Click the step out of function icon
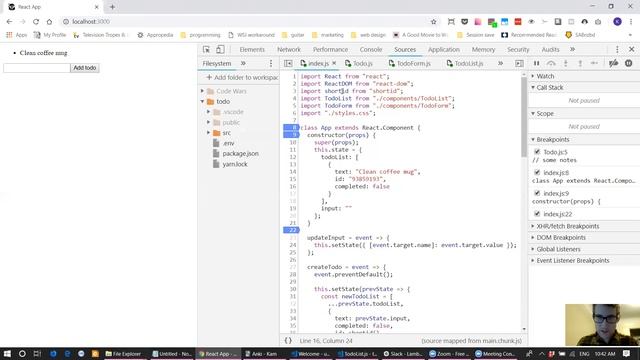640x360 pixels. (x=580, y=63)
